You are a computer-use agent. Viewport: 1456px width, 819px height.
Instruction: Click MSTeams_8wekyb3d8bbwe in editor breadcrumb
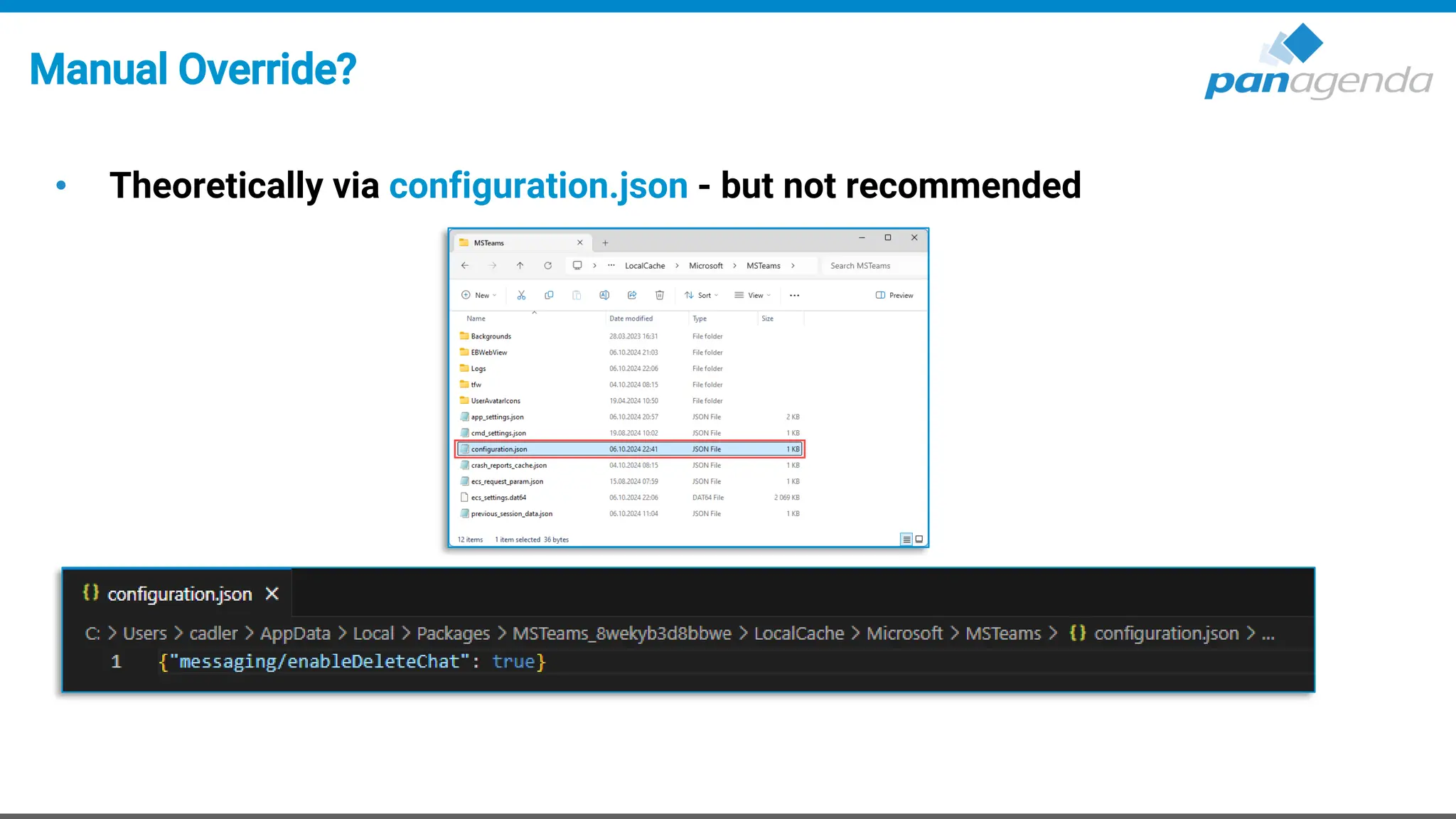point(622,633)
